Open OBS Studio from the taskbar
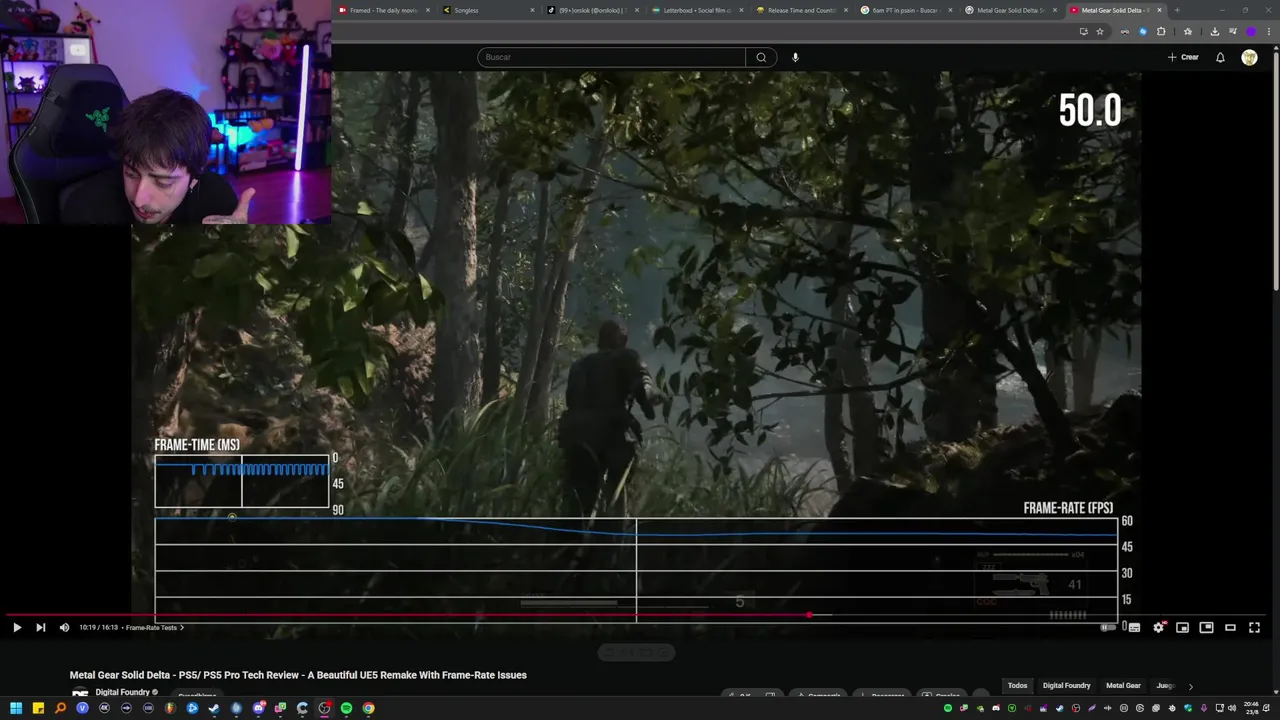 324,708
